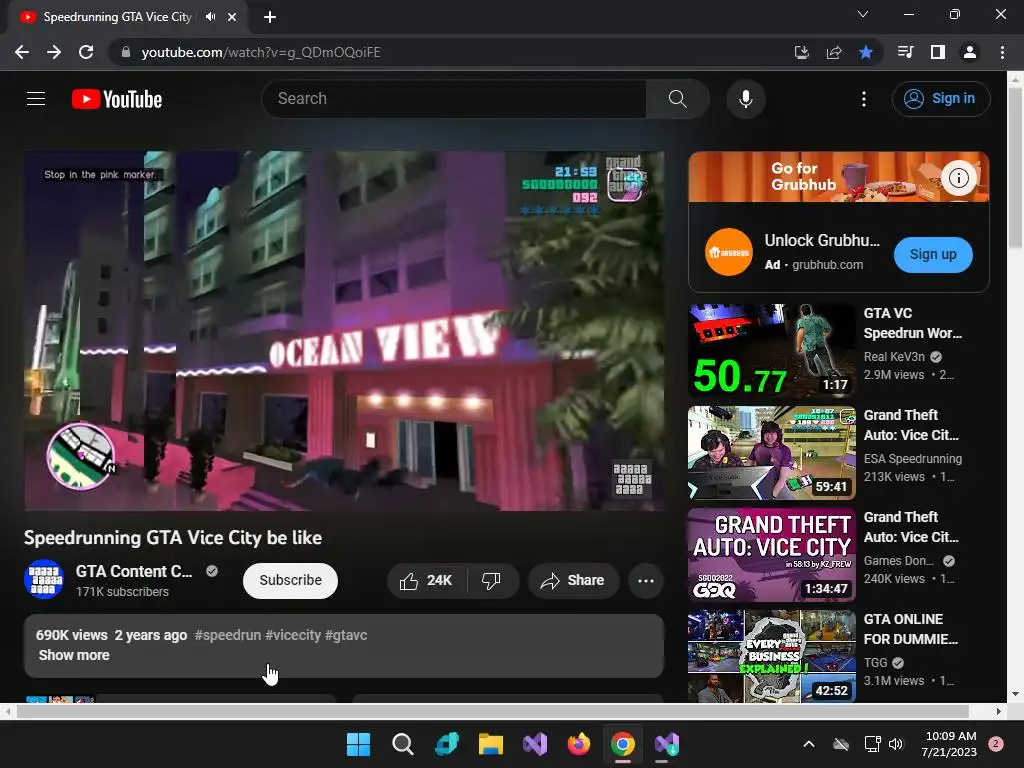1024x768 pixels.
Task: Click the address bar URL
Action: (x=261, y=52)
